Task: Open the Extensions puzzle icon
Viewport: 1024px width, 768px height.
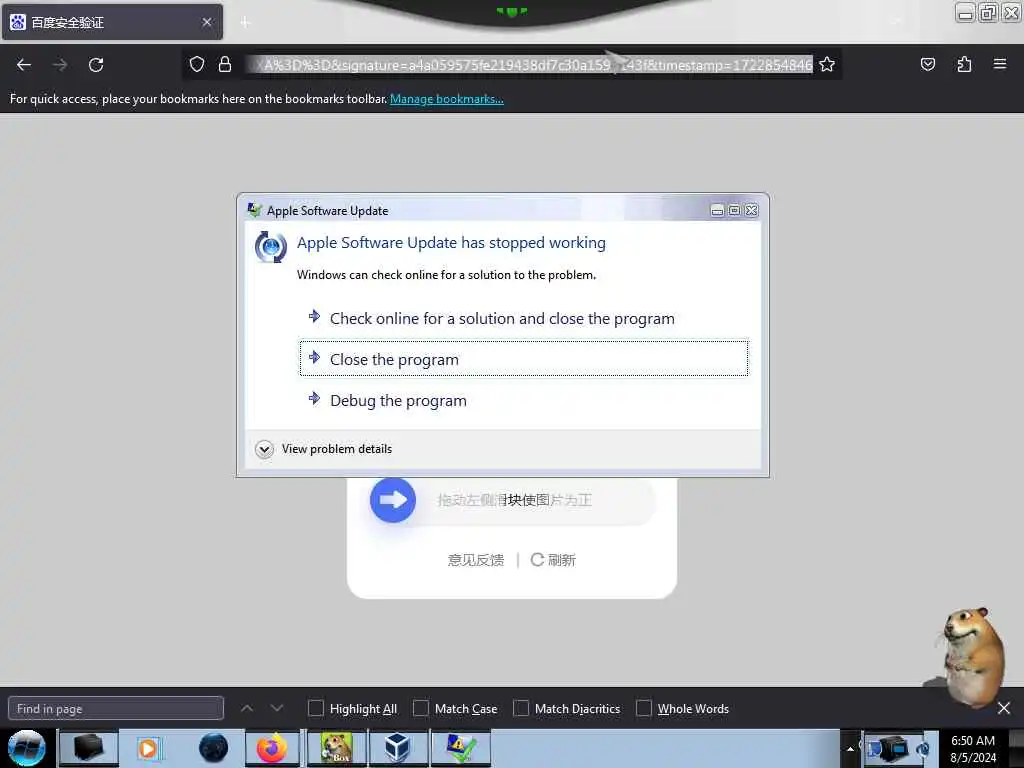Action: pos(964,64)
